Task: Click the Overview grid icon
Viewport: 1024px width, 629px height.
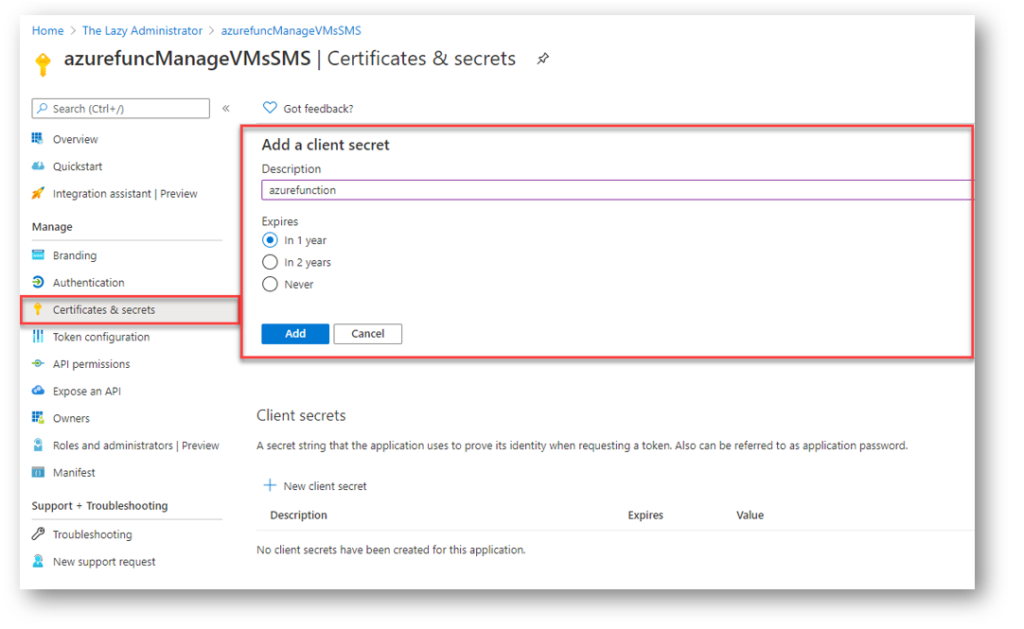Action: 37,138
